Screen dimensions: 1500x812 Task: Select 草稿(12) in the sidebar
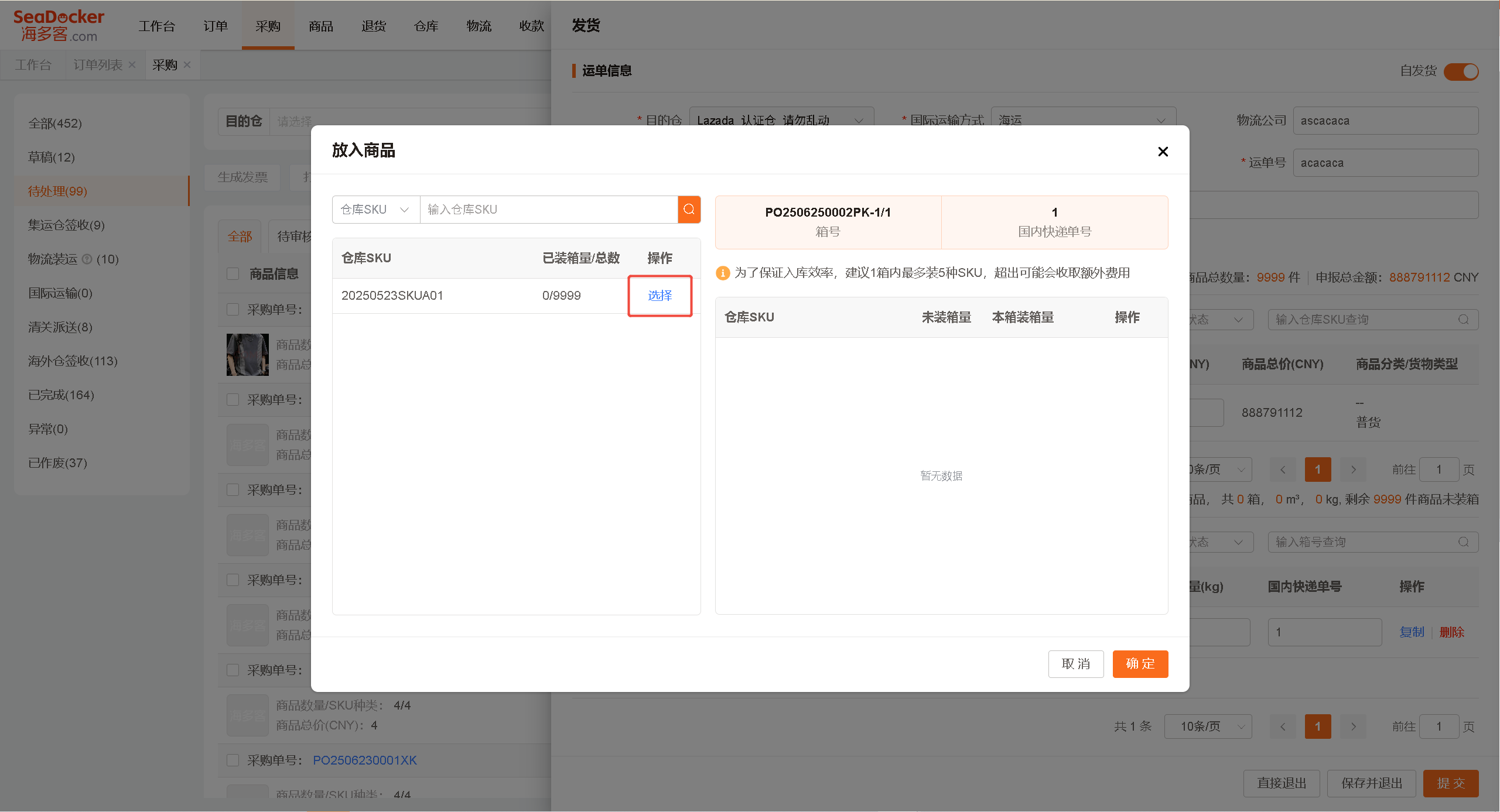(101, 157)
